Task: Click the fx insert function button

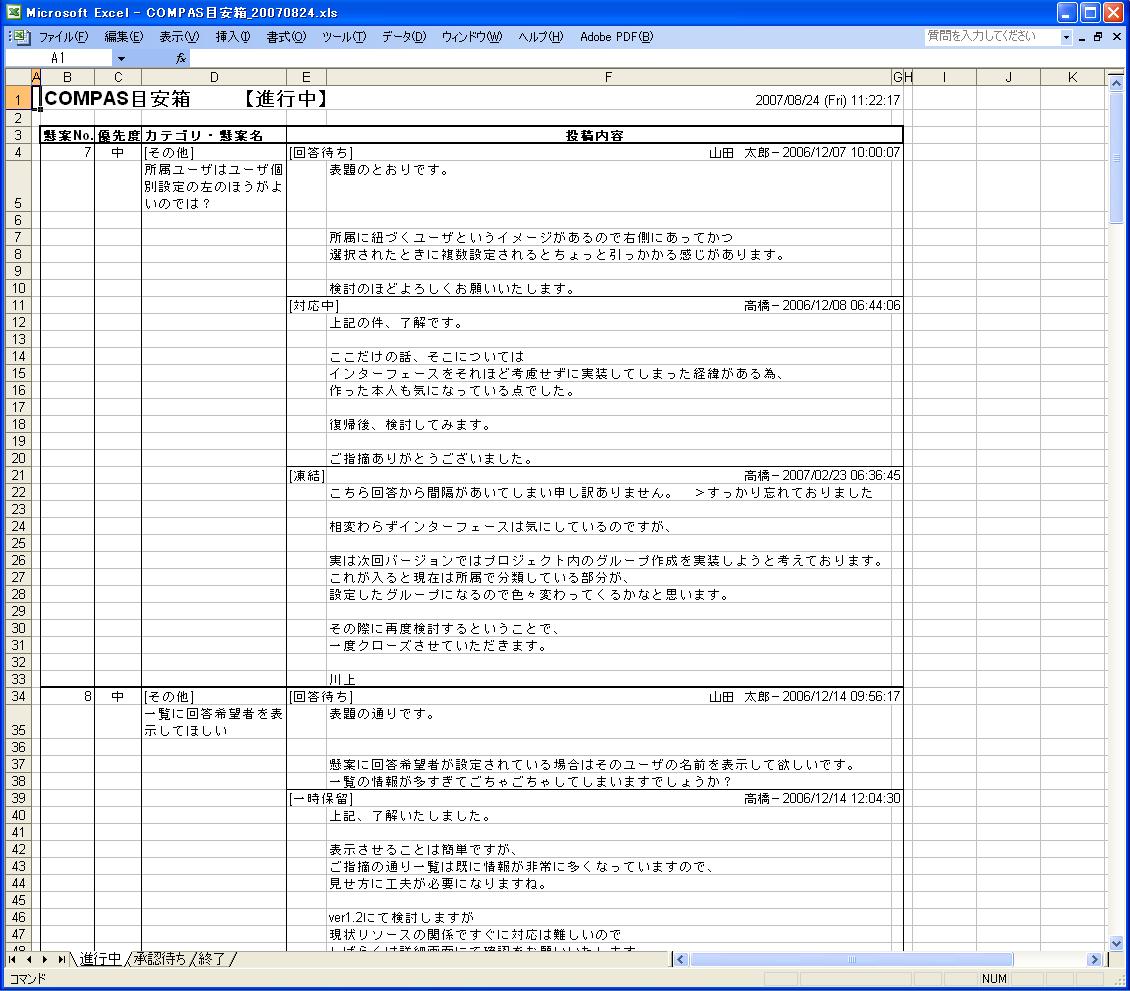Action: coord(181,58)
